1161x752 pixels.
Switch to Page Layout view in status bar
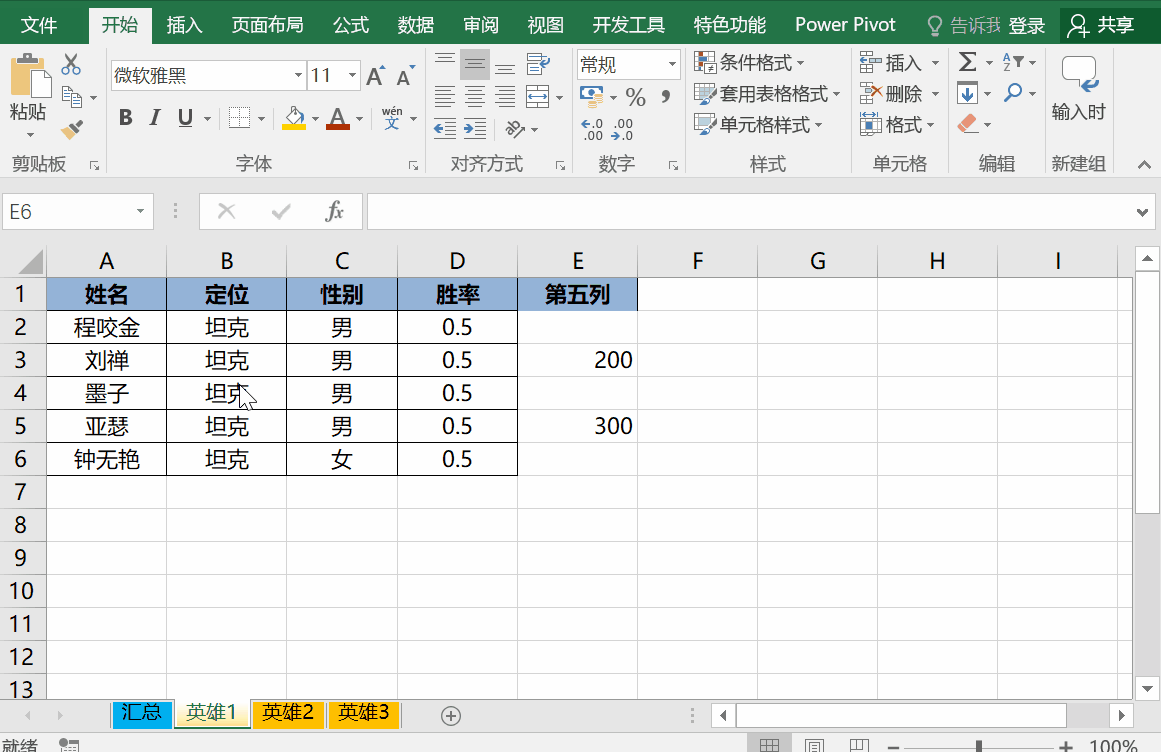coord(814,745)
